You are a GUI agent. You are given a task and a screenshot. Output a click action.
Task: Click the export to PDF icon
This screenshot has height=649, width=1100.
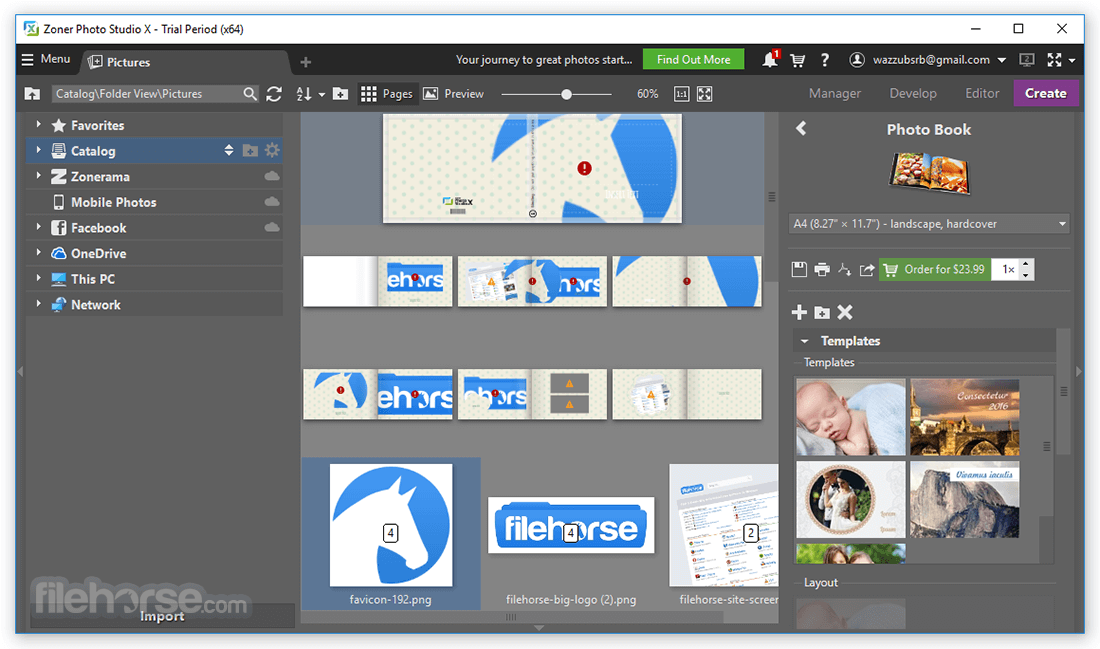[x=845, y=269]
